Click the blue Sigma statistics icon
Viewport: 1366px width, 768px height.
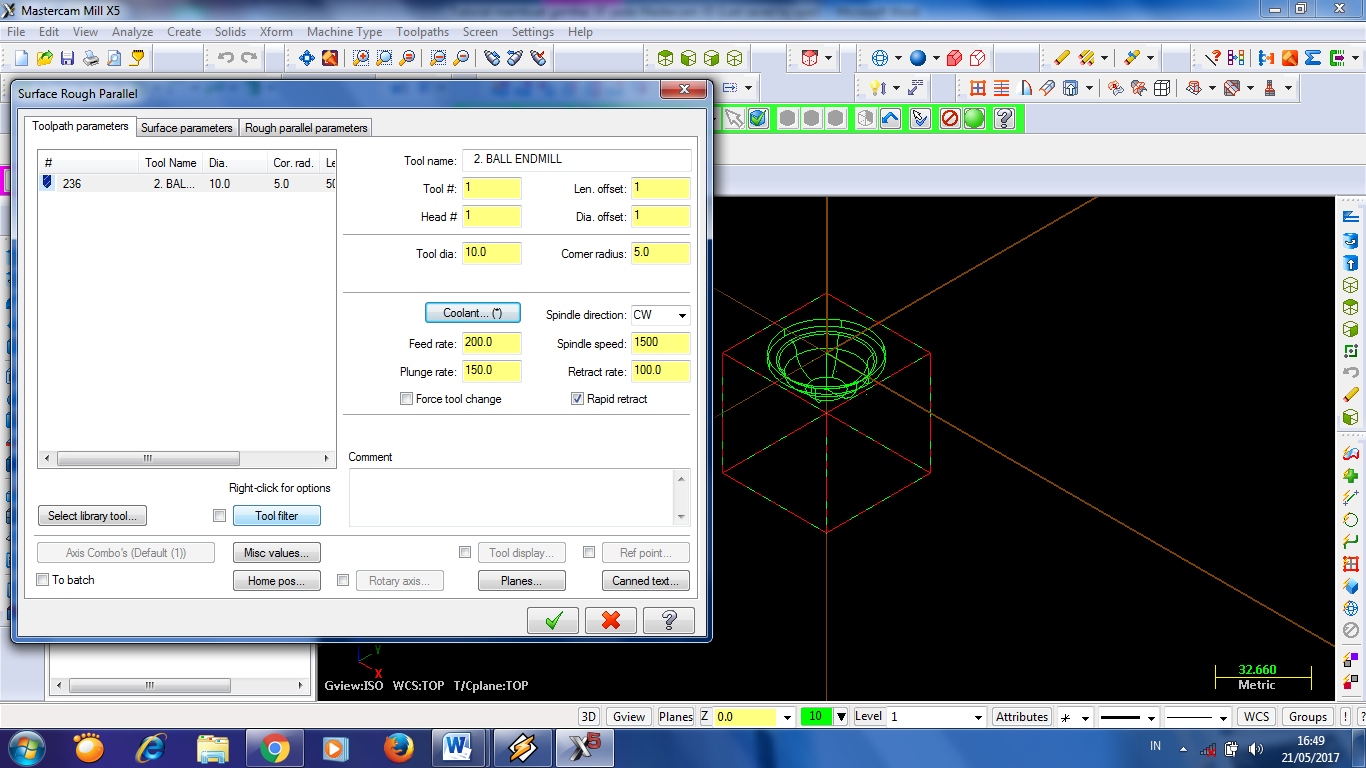click(1313, 58)
